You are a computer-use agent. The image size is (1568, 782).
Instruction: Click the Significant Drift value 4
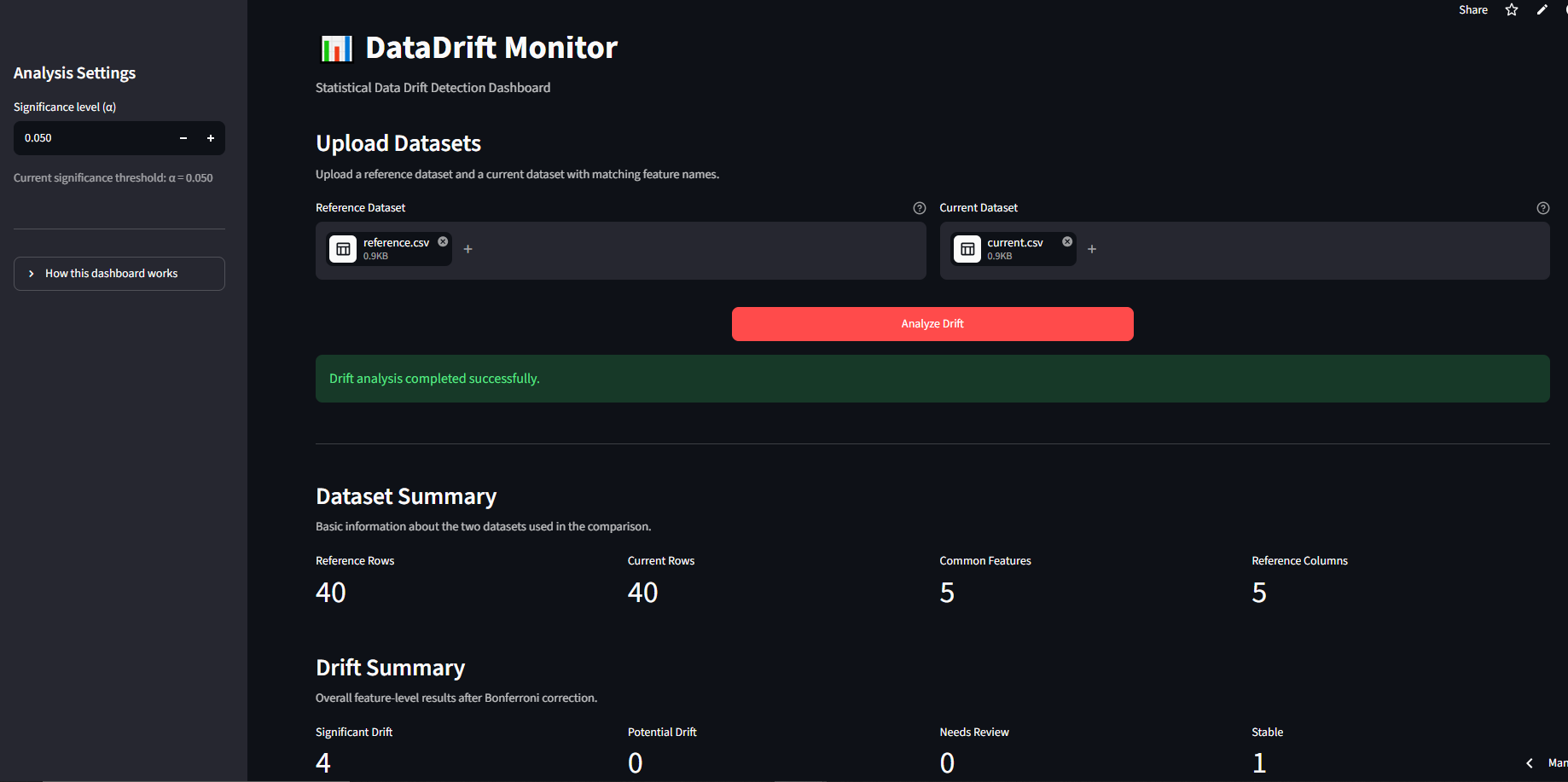323,763
